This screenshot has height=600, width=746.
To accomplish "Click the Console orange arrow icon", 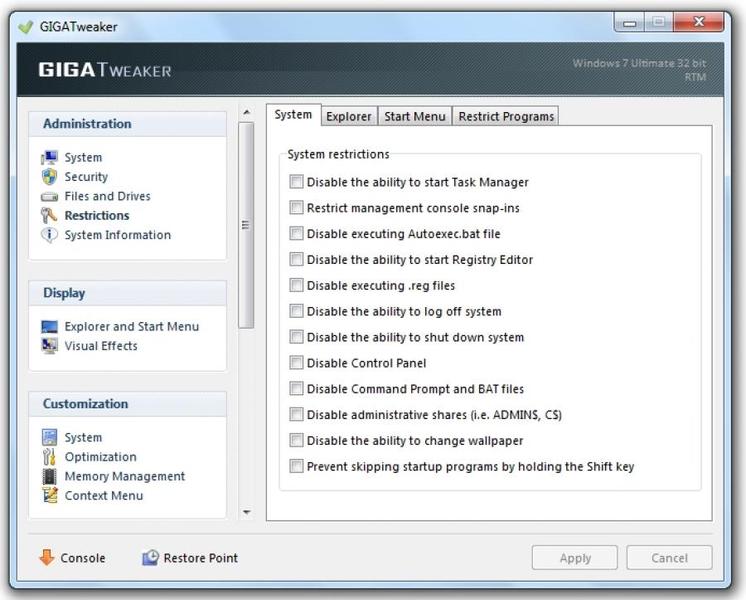I will click(x=46, y=557).
